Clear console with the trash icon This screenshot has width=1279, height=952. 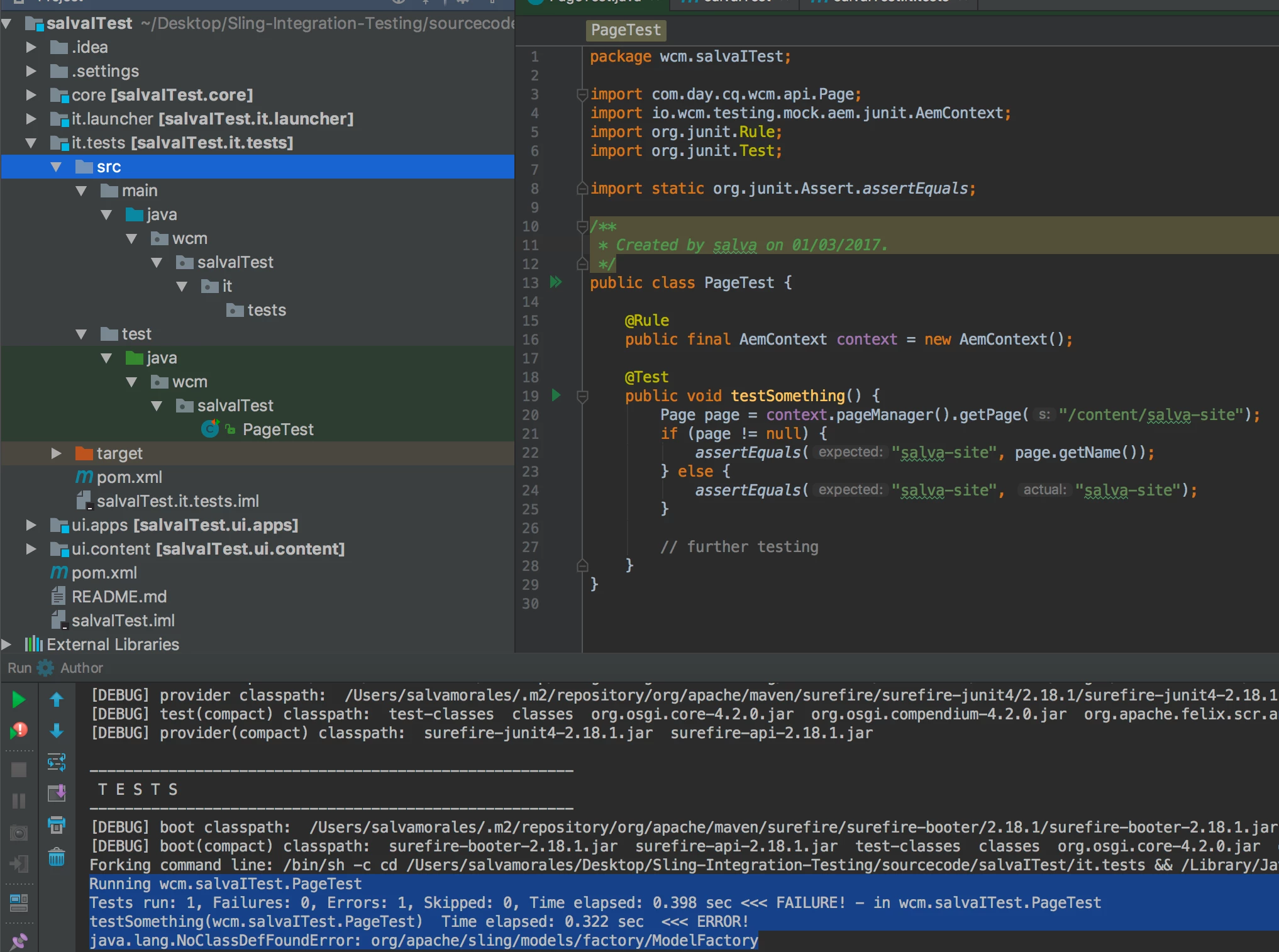pyautogui.click(x=56, y=857)
